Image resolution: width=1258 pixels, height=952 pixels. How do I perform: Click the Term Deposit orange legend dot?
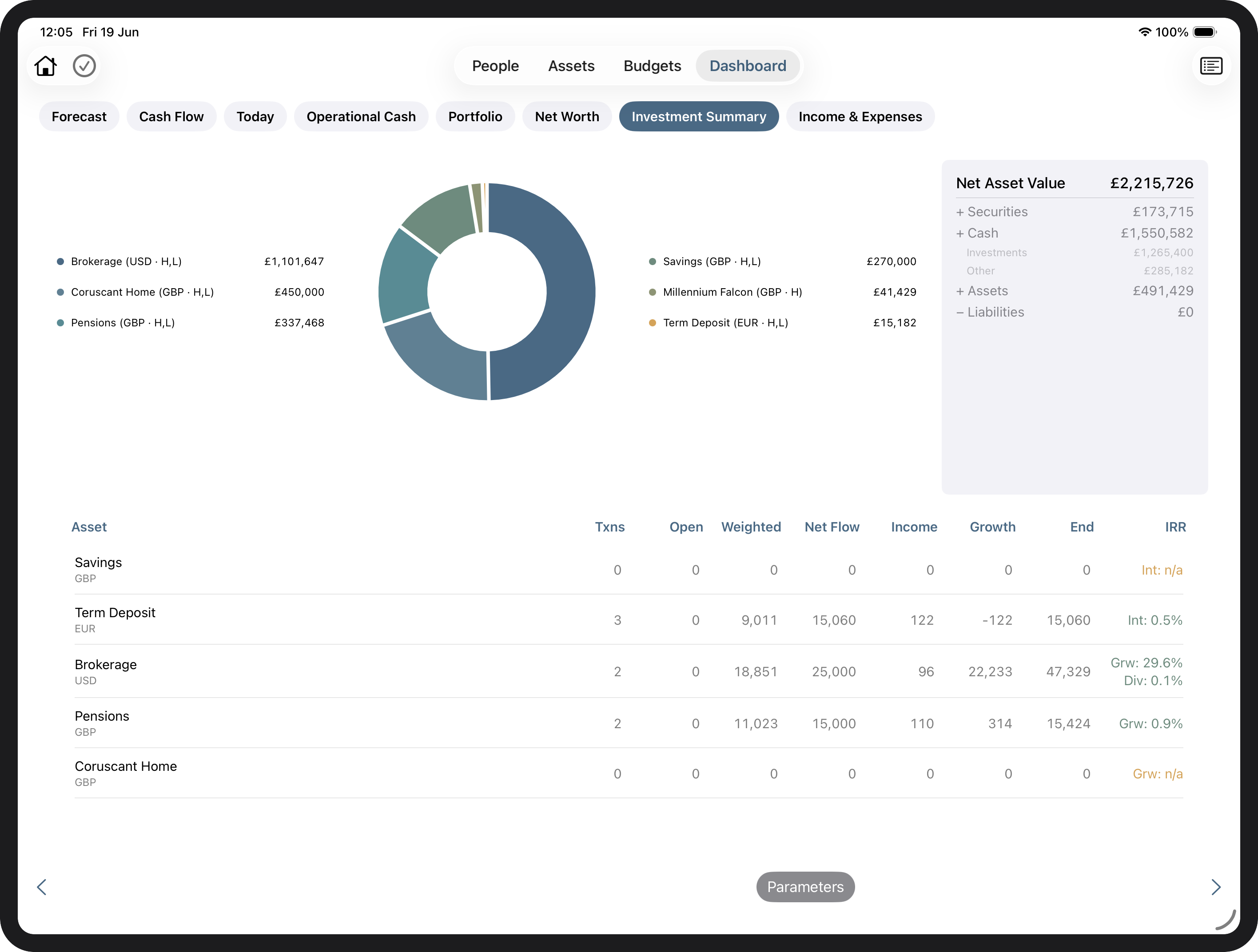[x=652, y=323]
